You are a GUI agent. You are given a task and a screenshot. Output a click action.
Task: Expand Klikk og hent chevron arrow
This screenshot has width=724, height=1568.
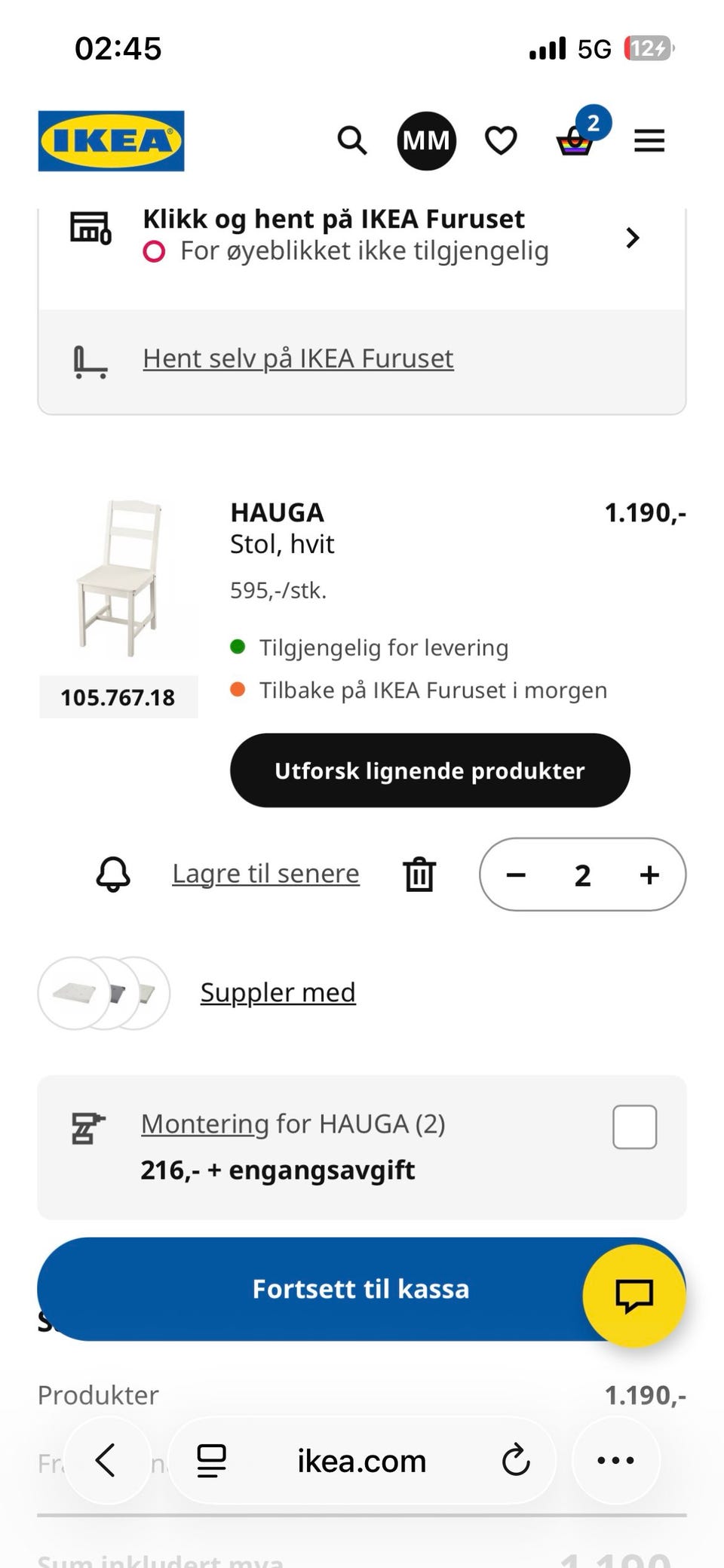pos(633,238)
